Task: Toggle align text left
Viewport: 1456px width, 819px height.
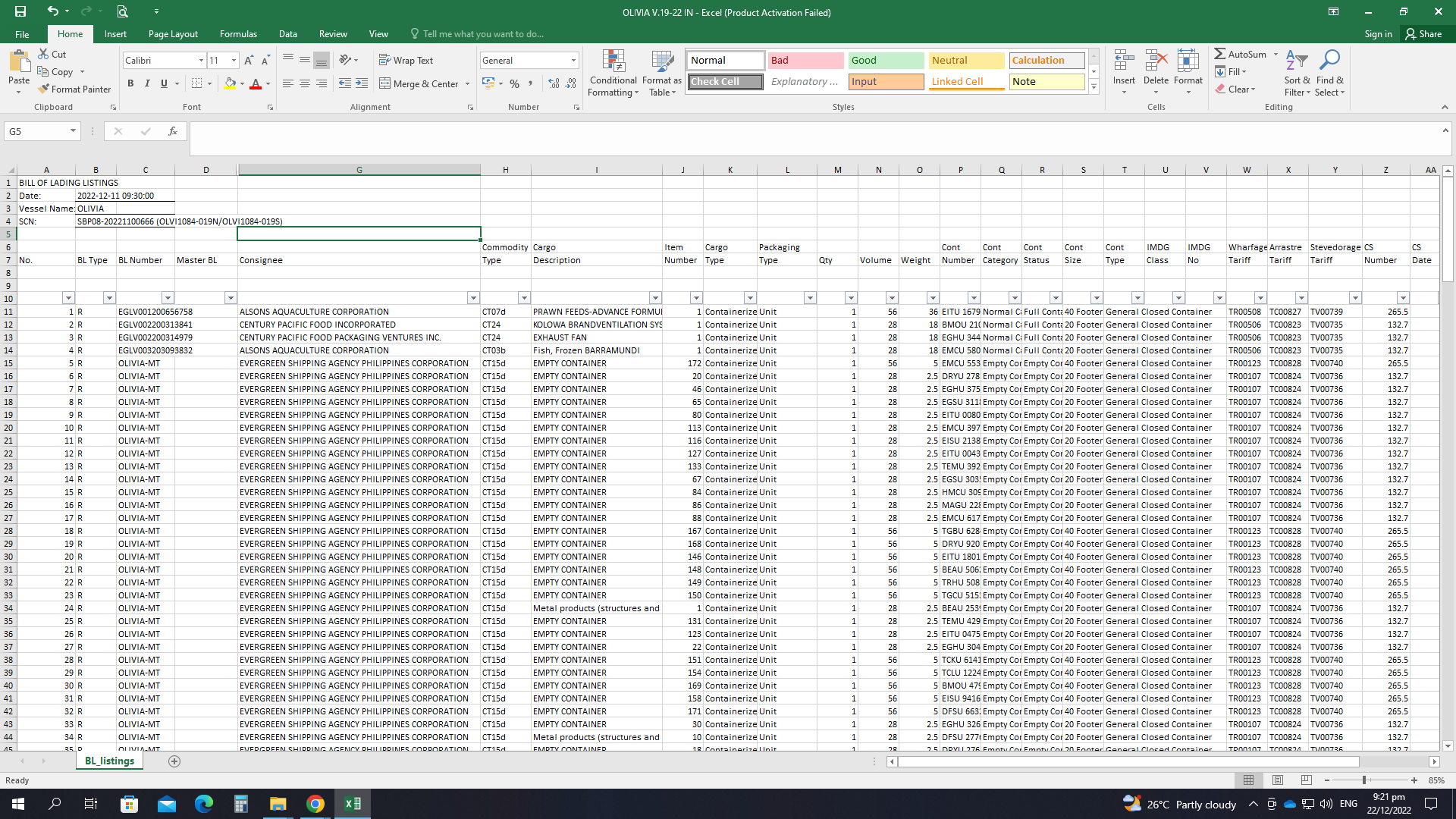Action: pyautogui.click(x=288, y=83)
